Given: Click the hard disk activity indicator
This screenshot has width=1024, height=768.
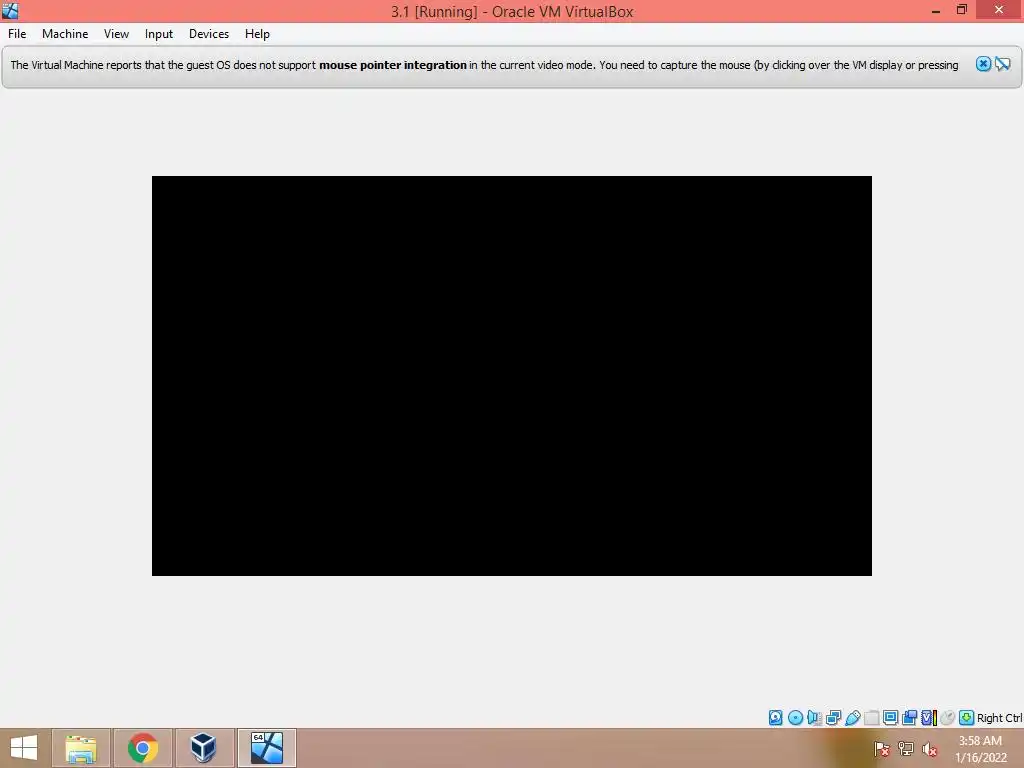Looking at the screenshot, I should tap(775, 718).
